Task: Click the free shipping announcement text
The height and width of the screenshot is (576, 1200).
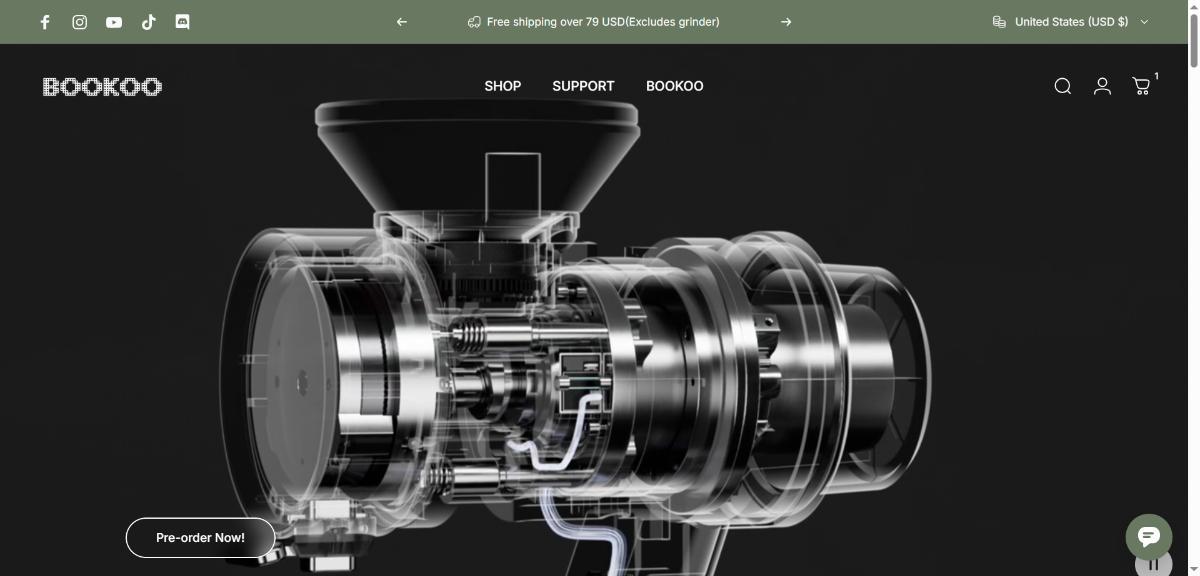Action: click(602, 22)
